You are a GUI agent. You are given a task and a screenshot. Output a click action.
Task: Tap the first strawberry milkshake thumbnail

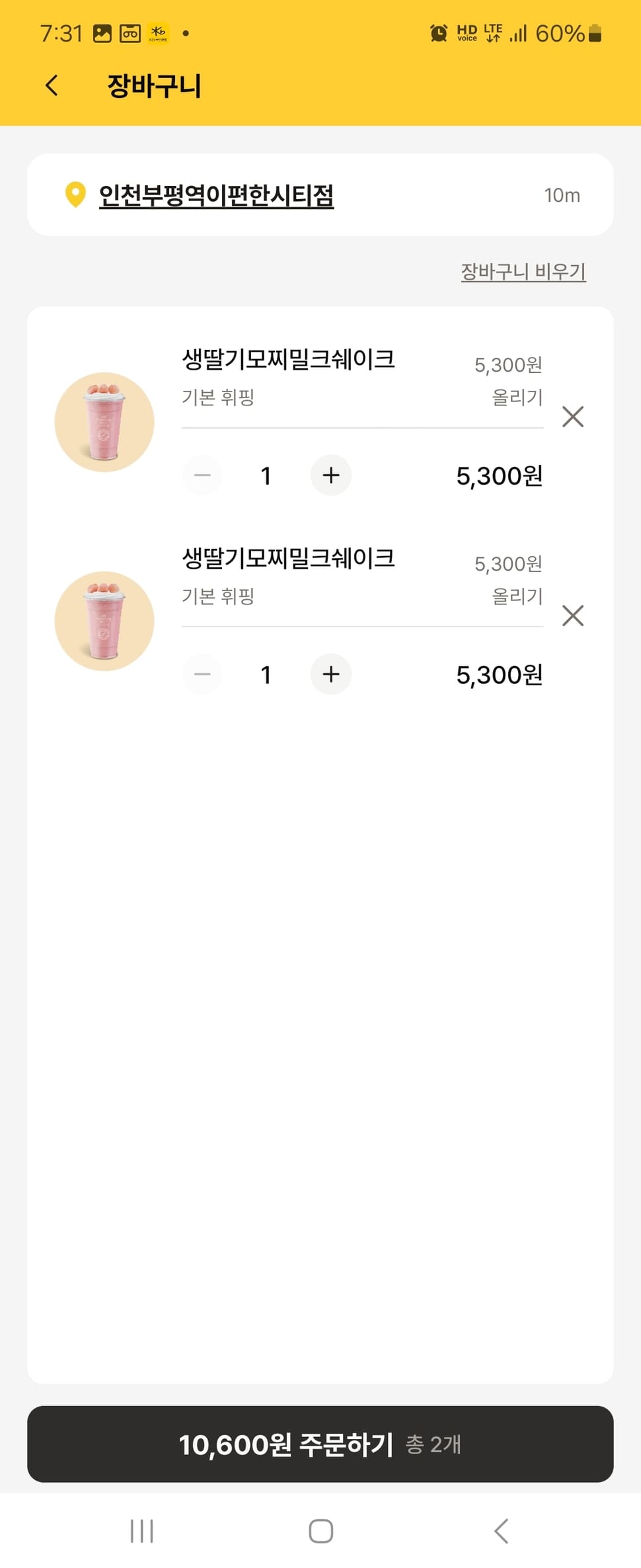(104, 422)
